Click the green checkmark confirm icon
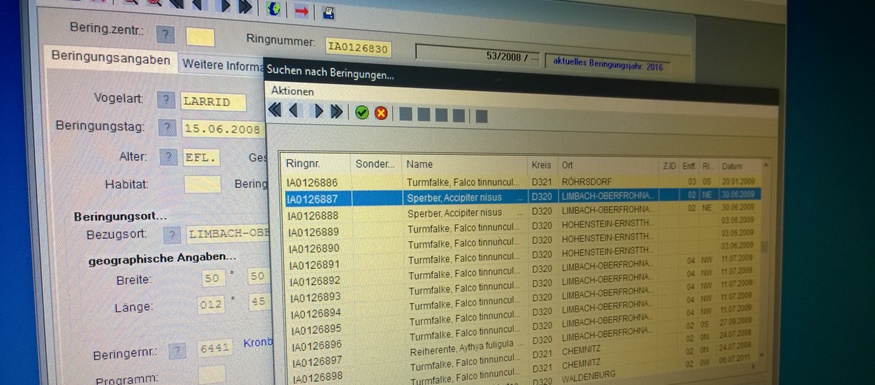The height and width of the screenshot is (385, 875). tap(362, 113)
